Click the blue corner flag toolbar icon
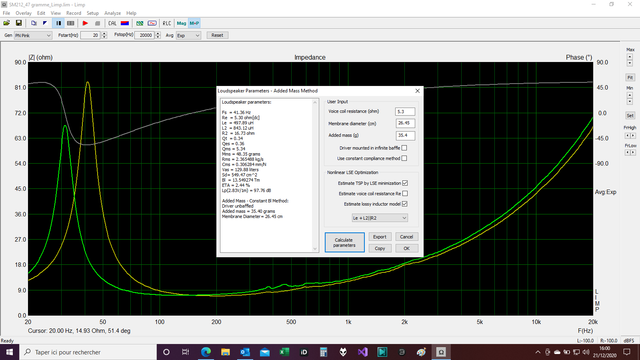640x360 pixels. (x=45, y=23)
